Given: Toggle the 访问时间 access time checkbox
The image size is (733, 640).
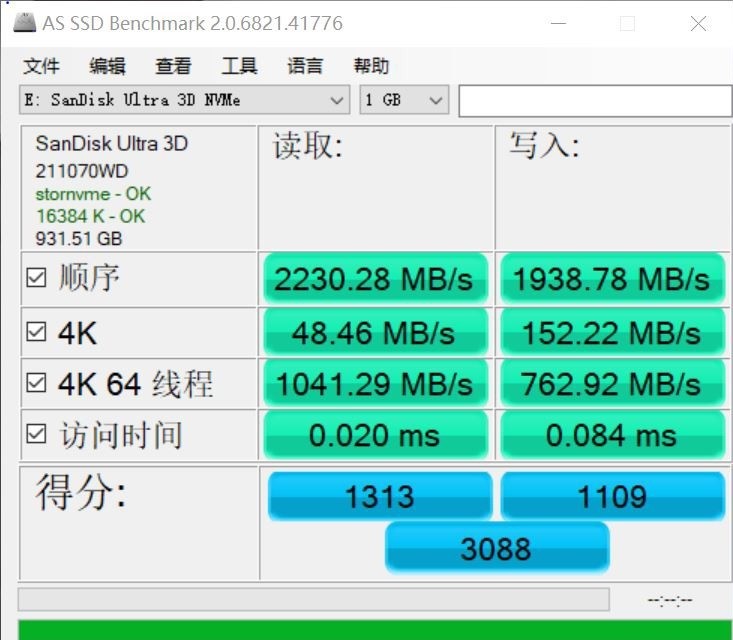Looking at the screenshot, I should (36, 434).
